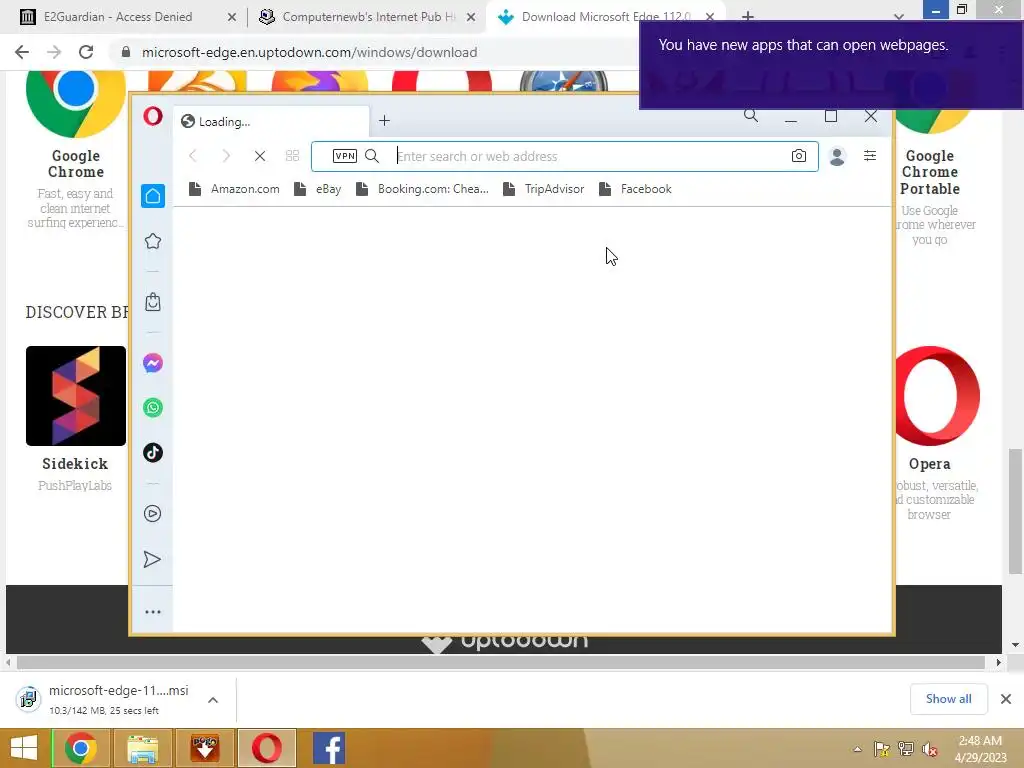The image size is (1024, 768).
Task: Open Sidekick browser thumbnail
Action: [x=76, y=396]
